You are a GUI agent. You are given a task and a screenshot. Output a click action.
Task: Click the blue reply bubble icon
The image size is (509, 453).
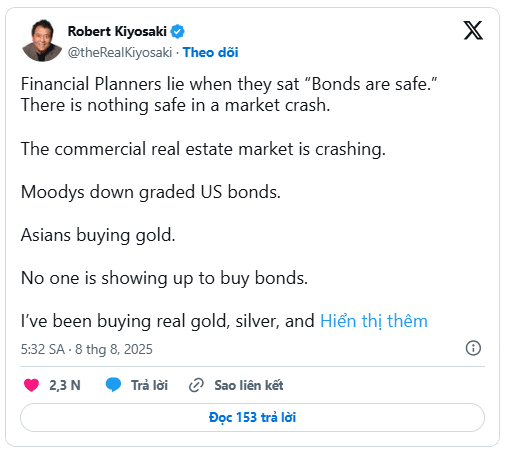pos(113,384)
